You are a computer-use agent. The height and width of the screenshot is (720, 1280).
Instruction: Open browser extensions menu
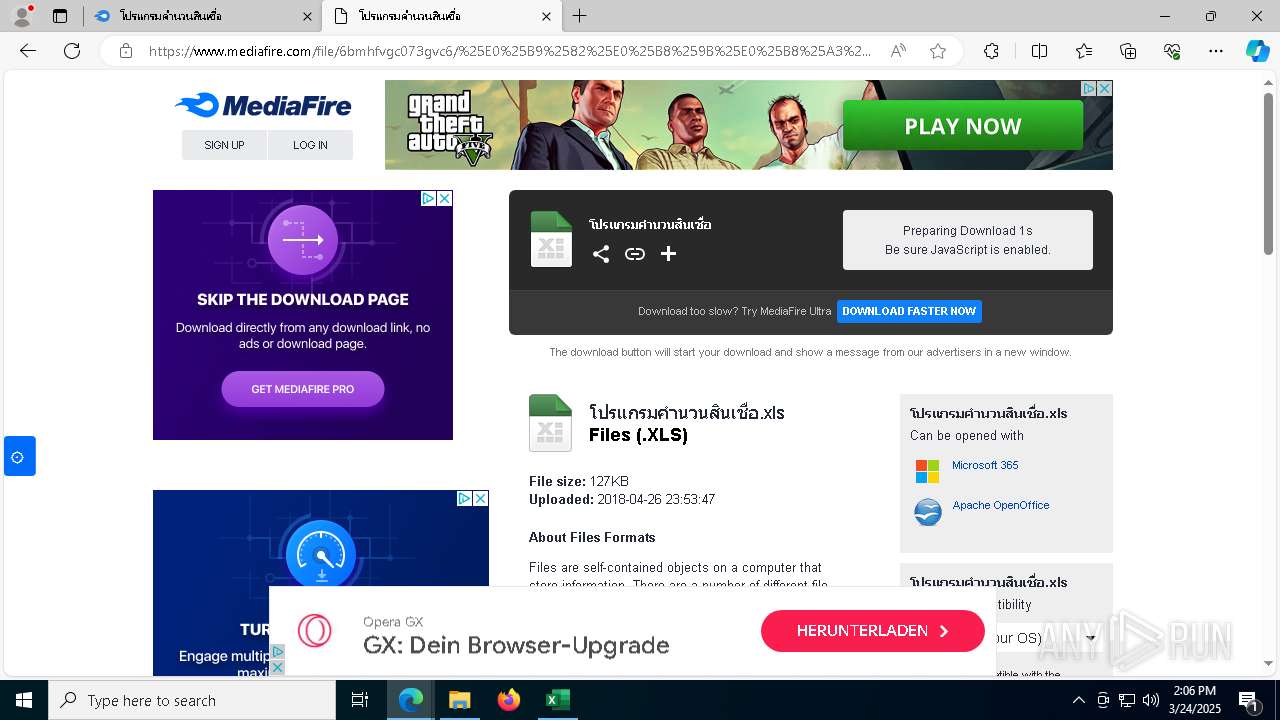click(991, 51)
